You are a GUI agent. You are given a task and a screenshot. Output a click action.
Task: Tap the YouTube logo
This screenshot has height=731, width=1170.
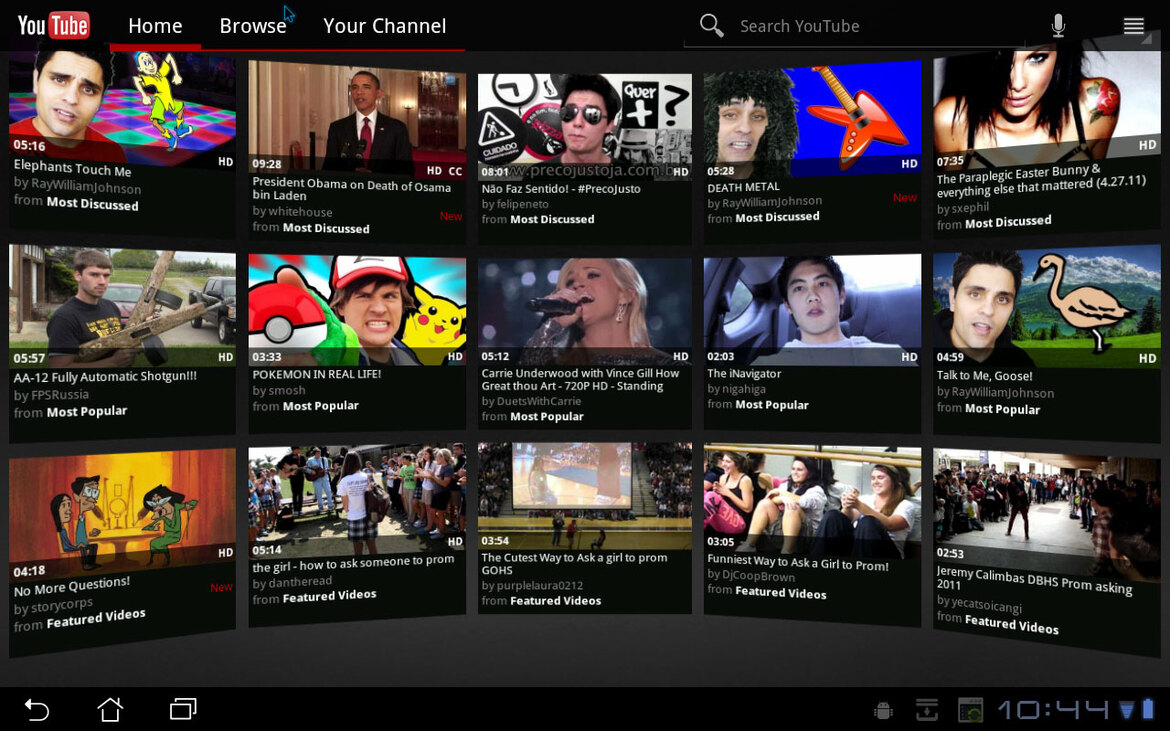53,25
